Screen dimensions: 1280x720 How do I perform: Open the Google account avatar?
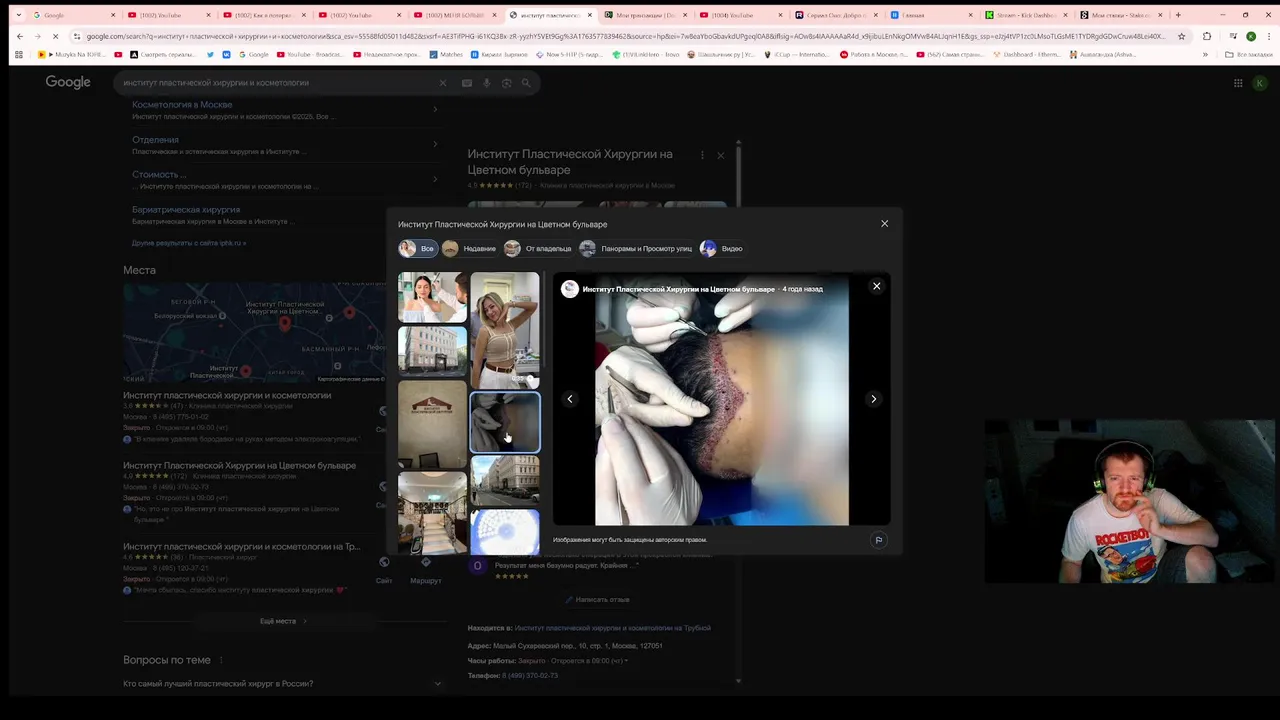[x=1262, y=83]
